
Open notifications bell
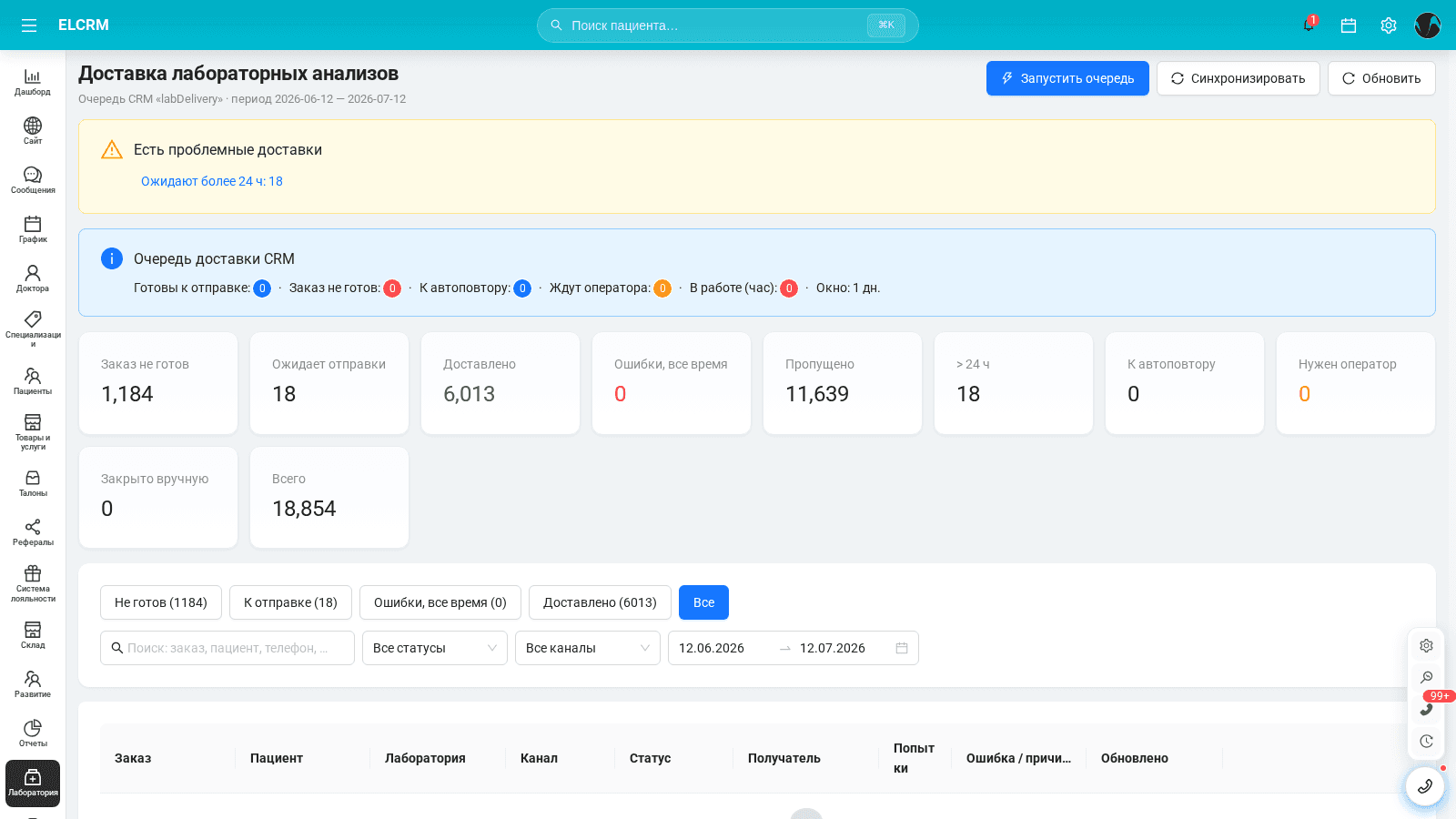[1309, 25]
